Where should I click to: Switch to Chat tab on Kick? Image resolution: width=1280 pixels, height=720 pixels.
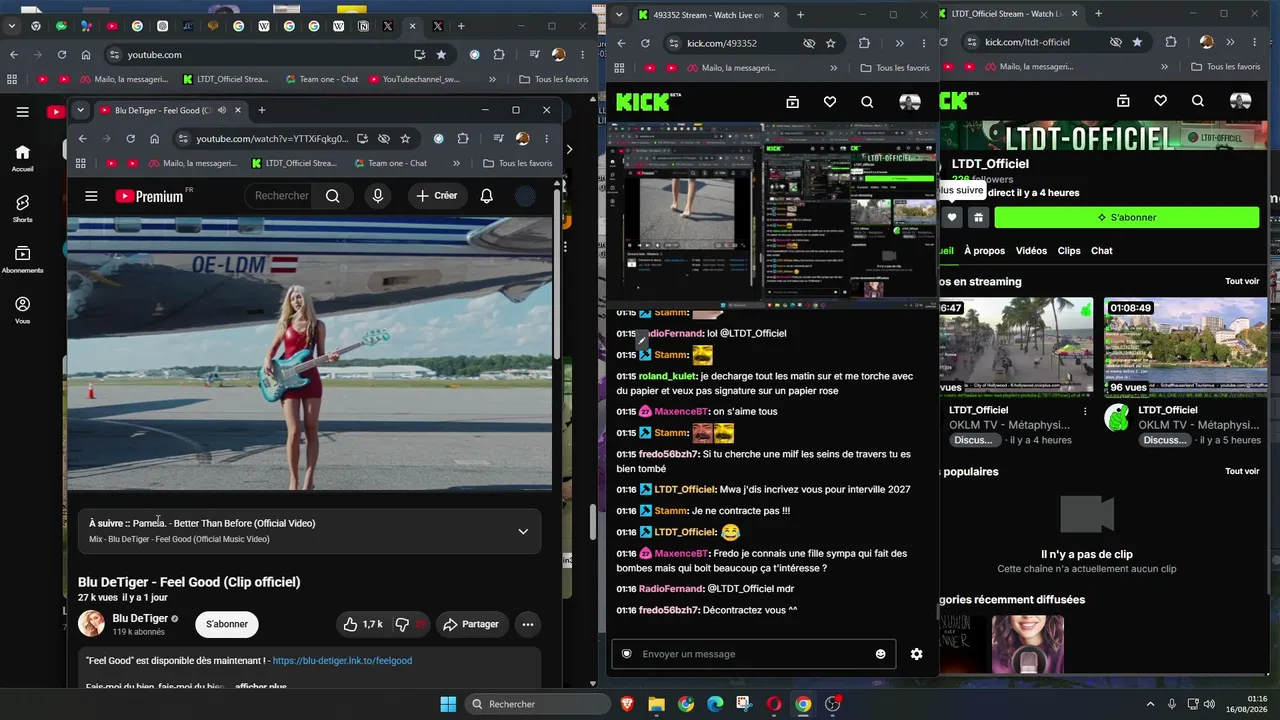[1102, 251]
